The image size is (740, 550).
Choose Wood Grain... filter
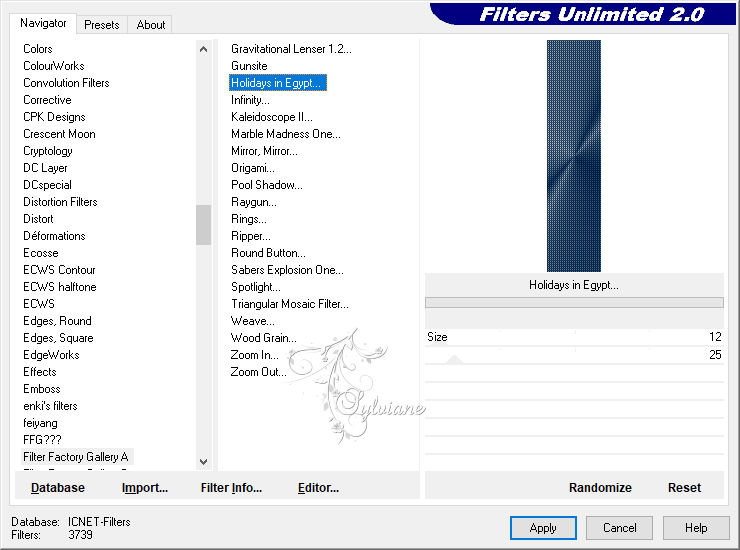click(263, 338)
